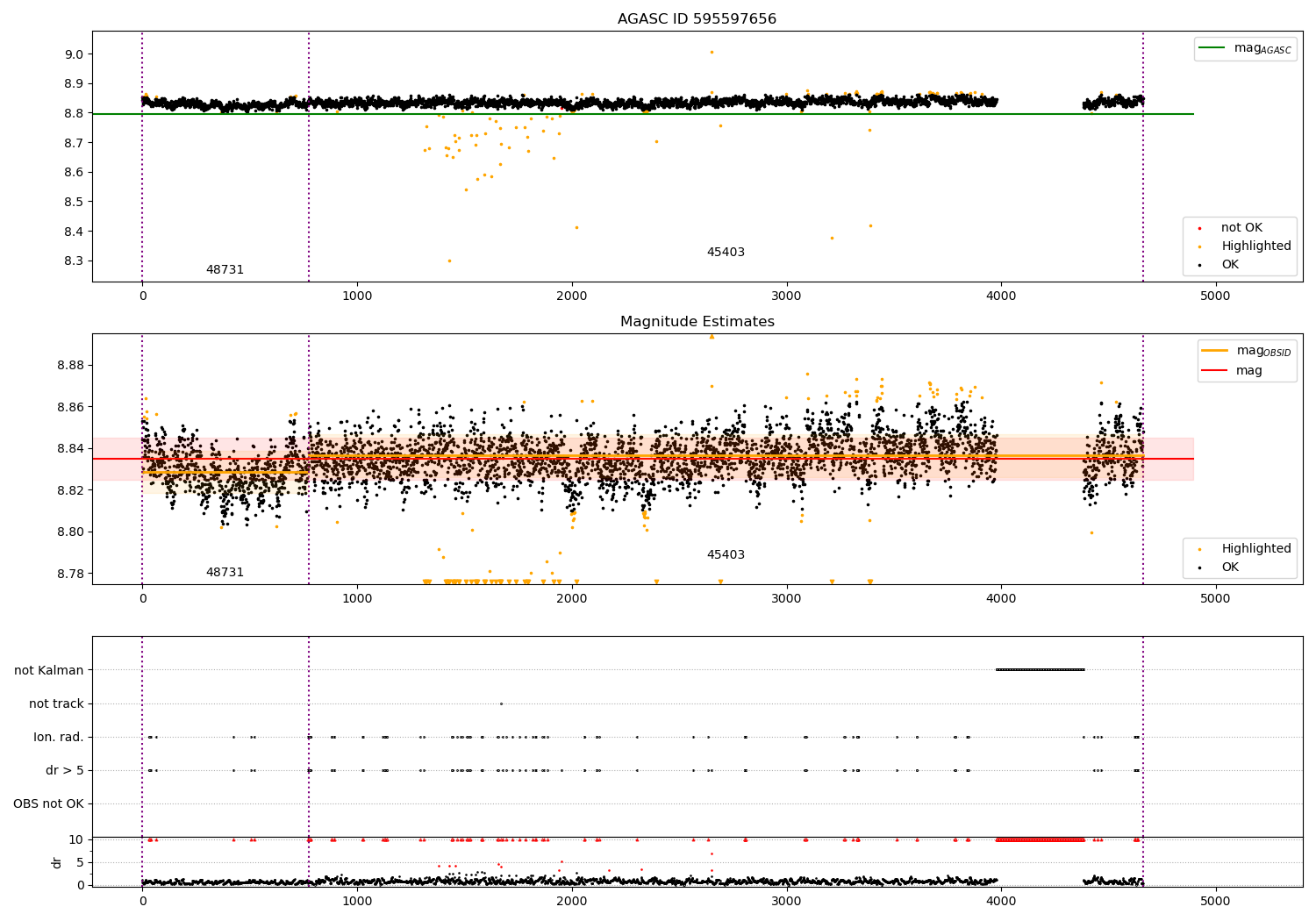Click the 'OBS not OK' axis label
Screen dimensions: 1316x921
(49, 803)
